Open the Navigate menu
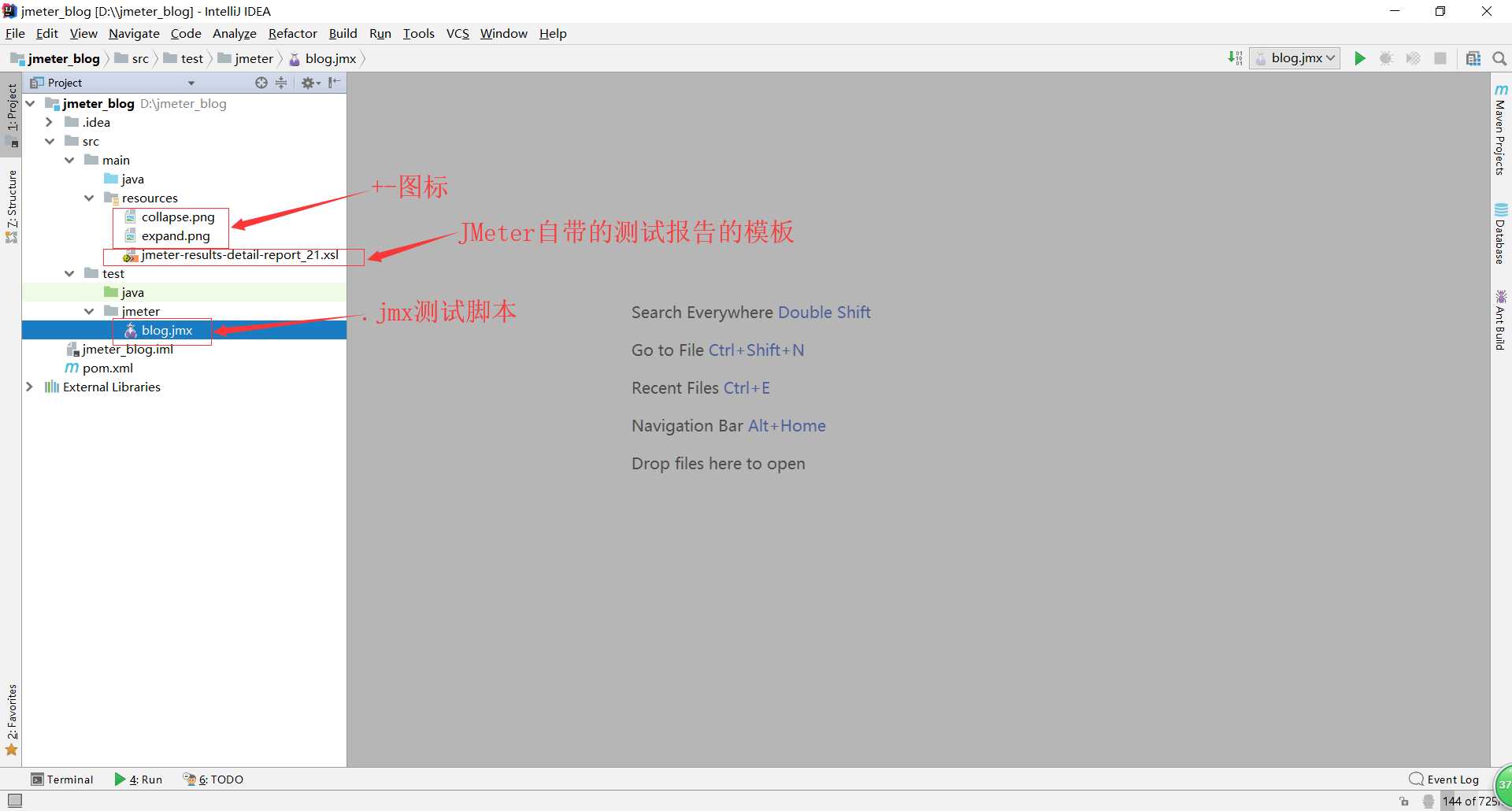Screen dimensions: 1512x811 click(x=134, y=33)
